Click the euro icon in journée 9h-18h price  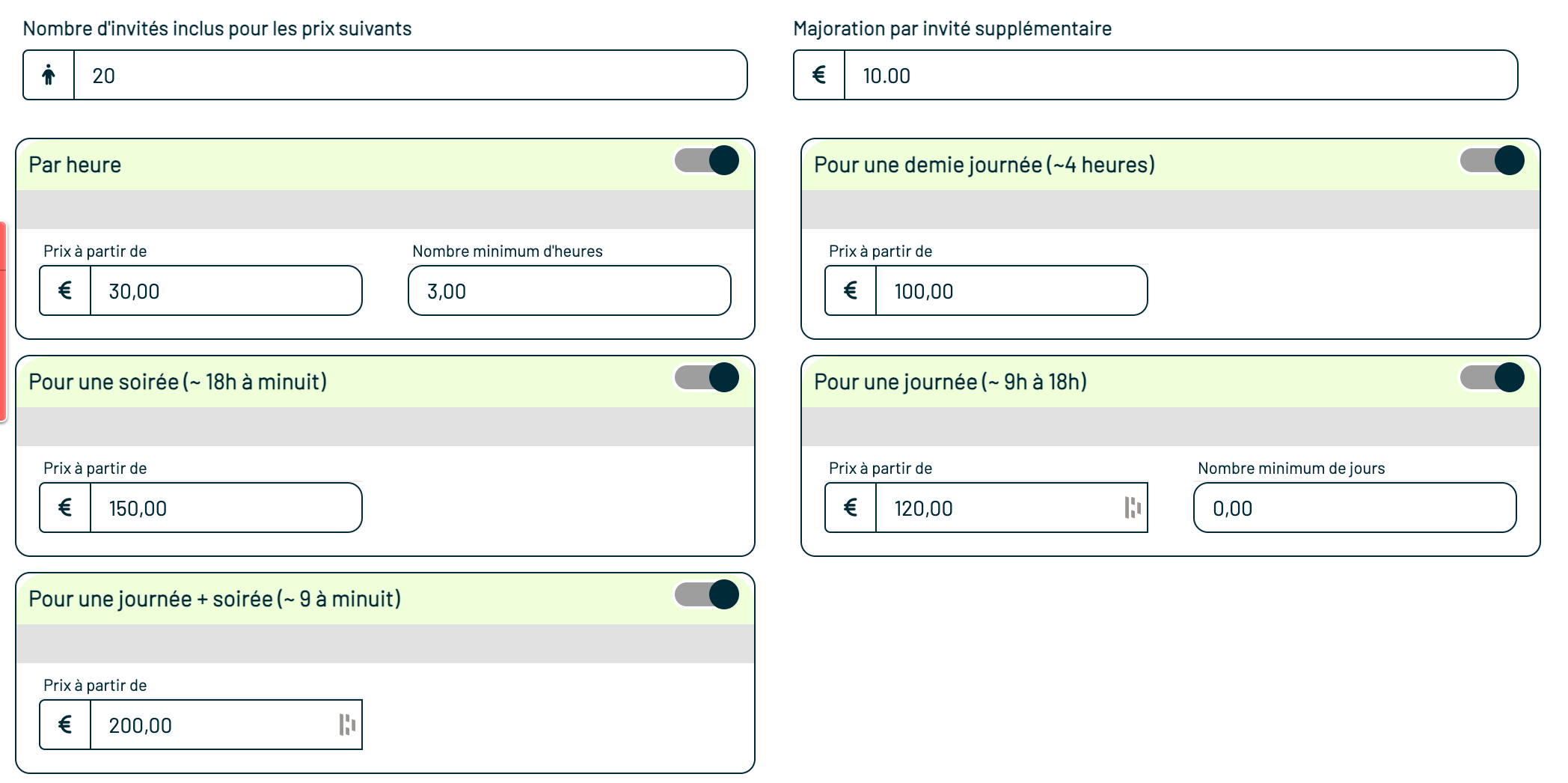pyautogui.click(x=851, y=508)
